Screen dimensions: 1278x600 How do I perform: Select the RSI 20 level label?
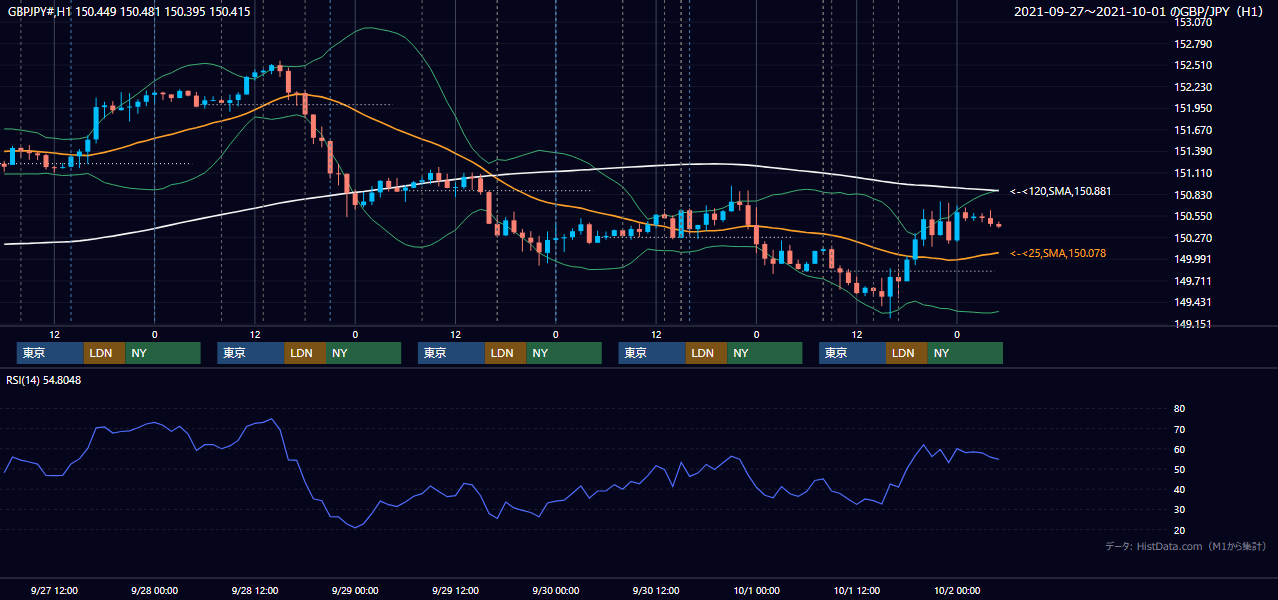pos(1179,530)
